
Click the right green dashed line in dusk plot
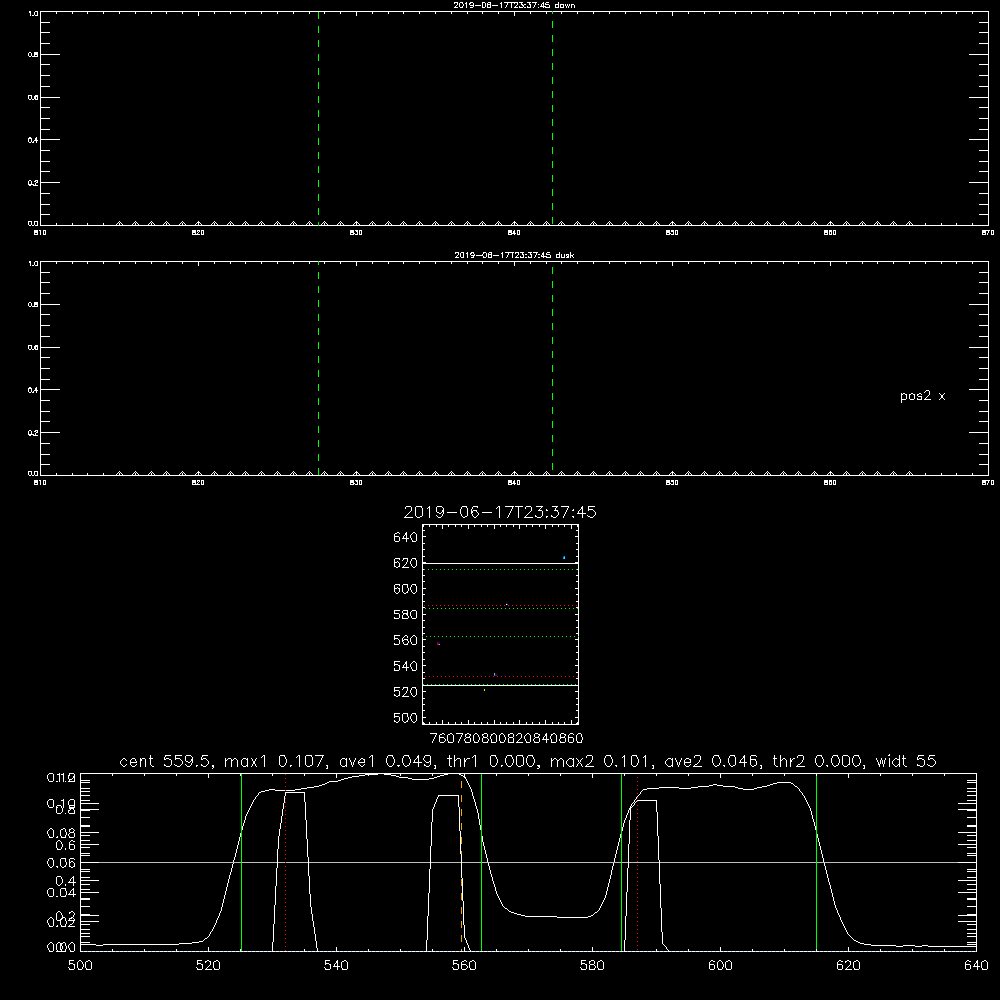(552, 369)
